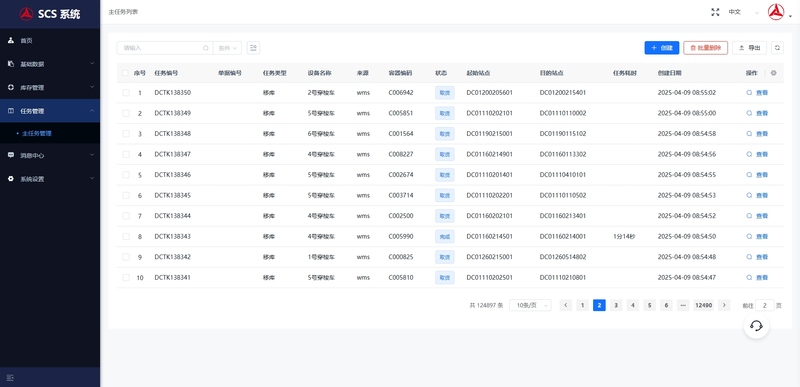Image resolution: width=800 pixels, height=387 pixels.
Task: Click the task management sidebar icon
Action: coord(11,111)
